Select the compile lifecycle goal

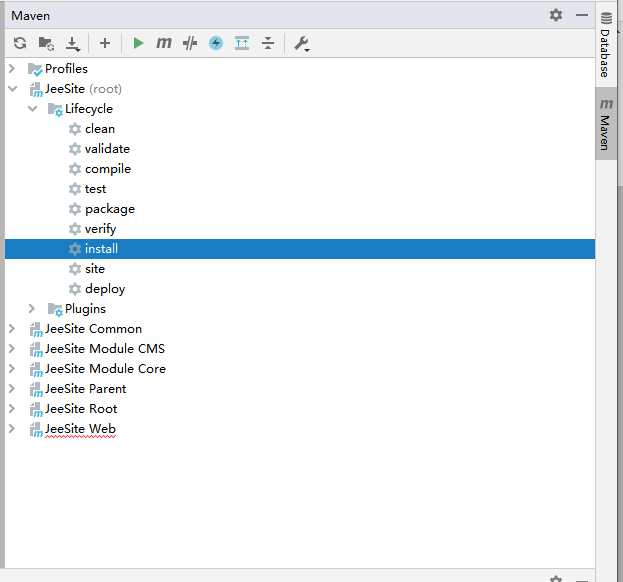point(108,169)
